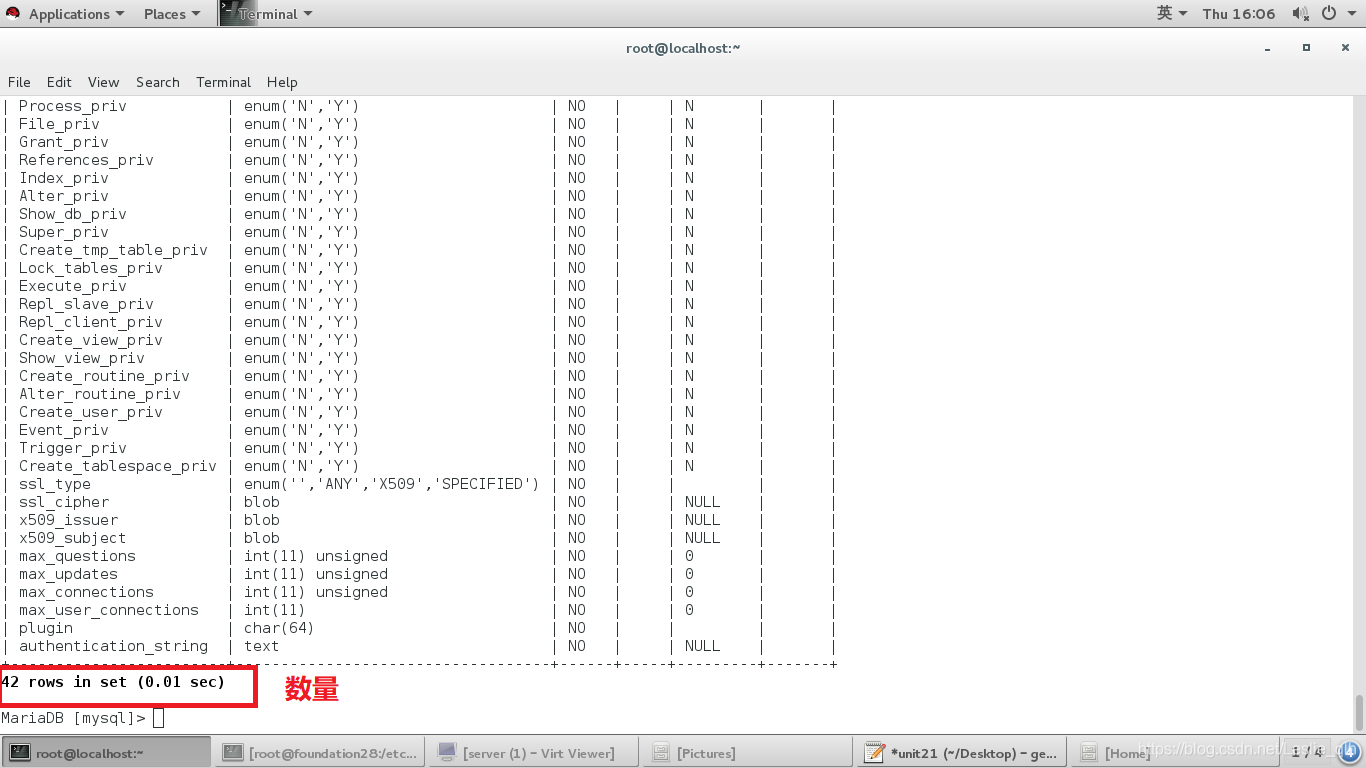The width and height of the screenshot is (1366, 768).
Task: Click the Event_priv field name
Action: point(63,430)
